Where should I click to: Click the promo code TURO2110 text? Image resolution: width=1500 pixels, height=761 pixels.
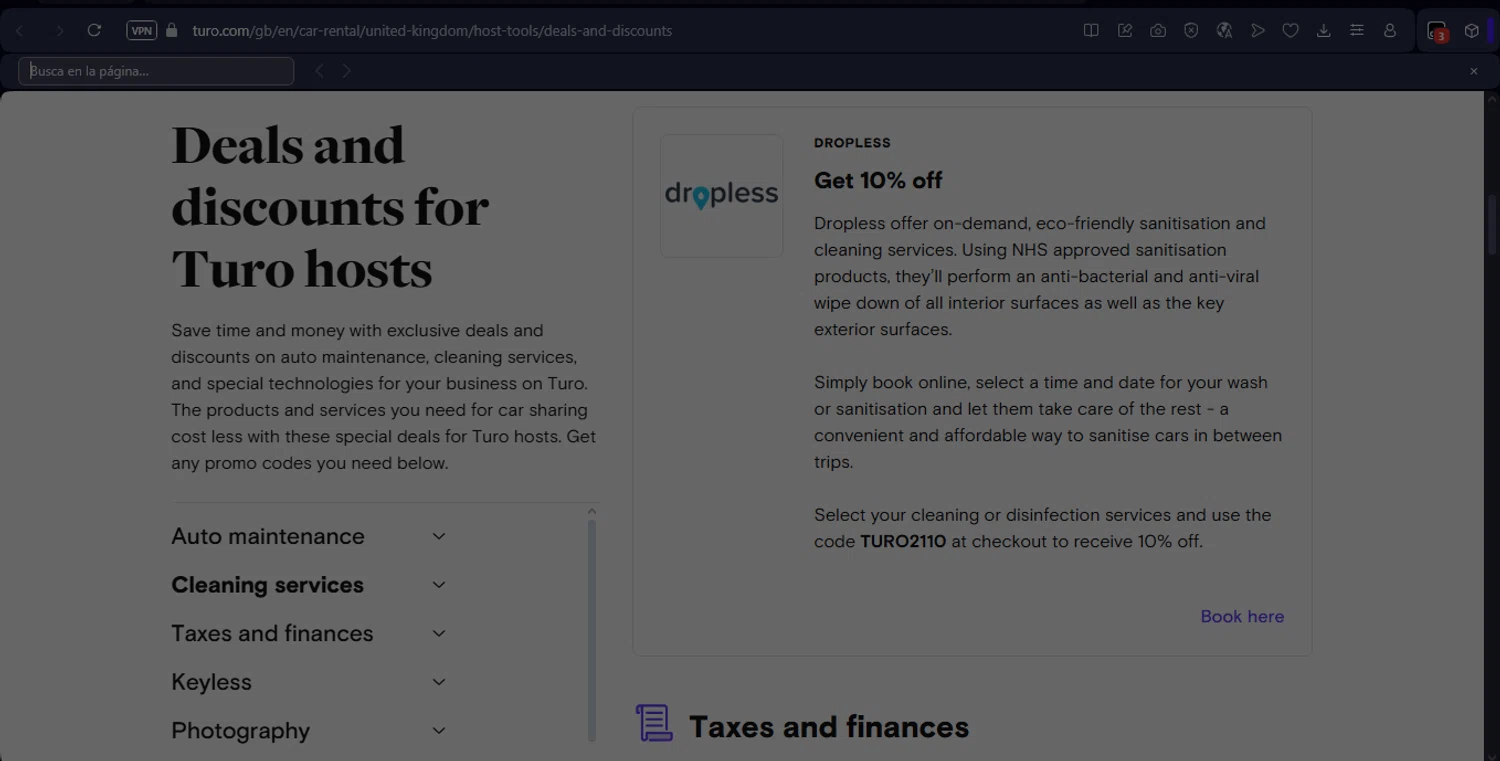click(903, 542)
